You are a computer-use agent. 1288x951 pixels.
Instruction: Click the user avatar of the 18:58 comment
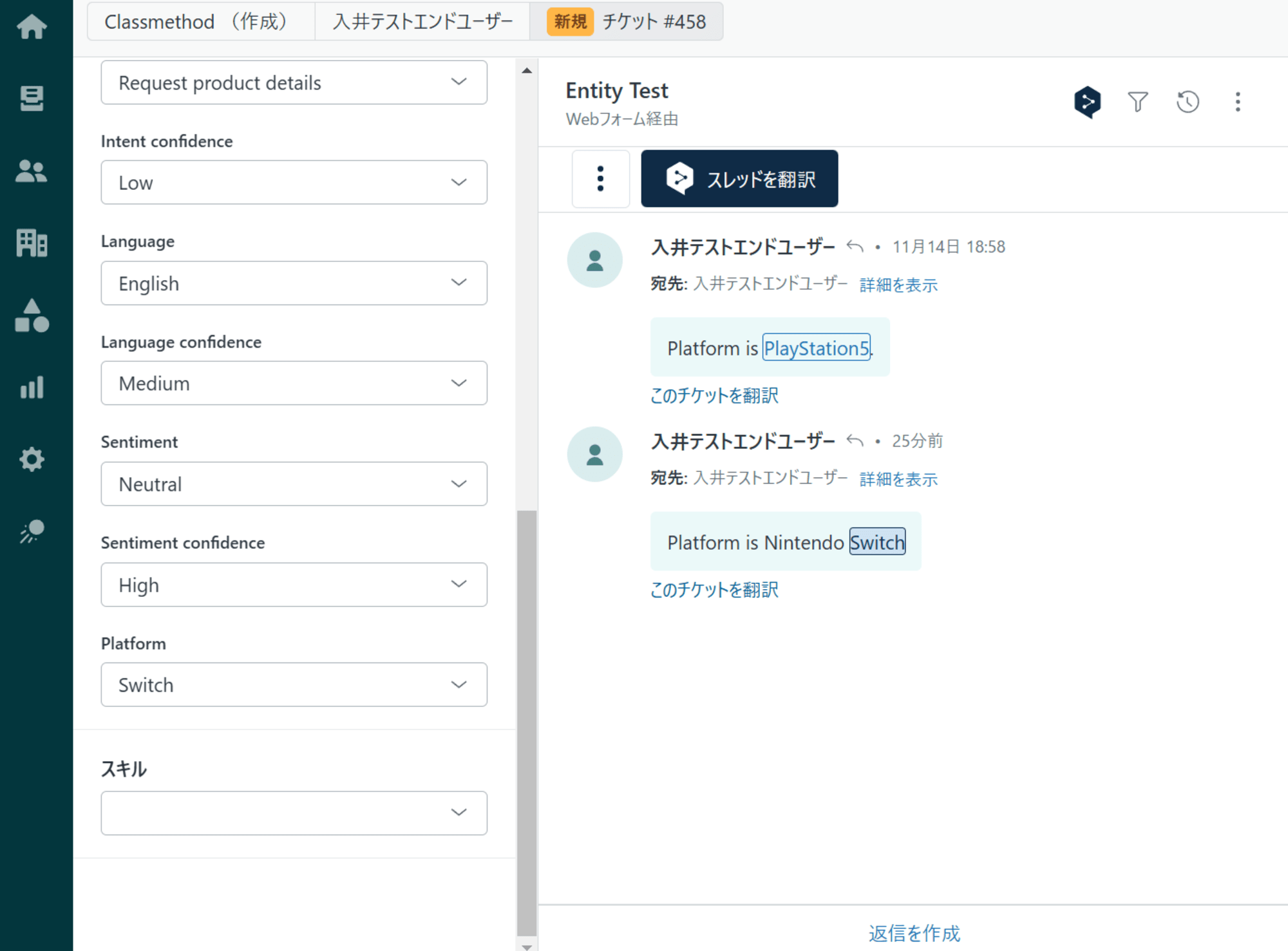(x=594, y=260)
